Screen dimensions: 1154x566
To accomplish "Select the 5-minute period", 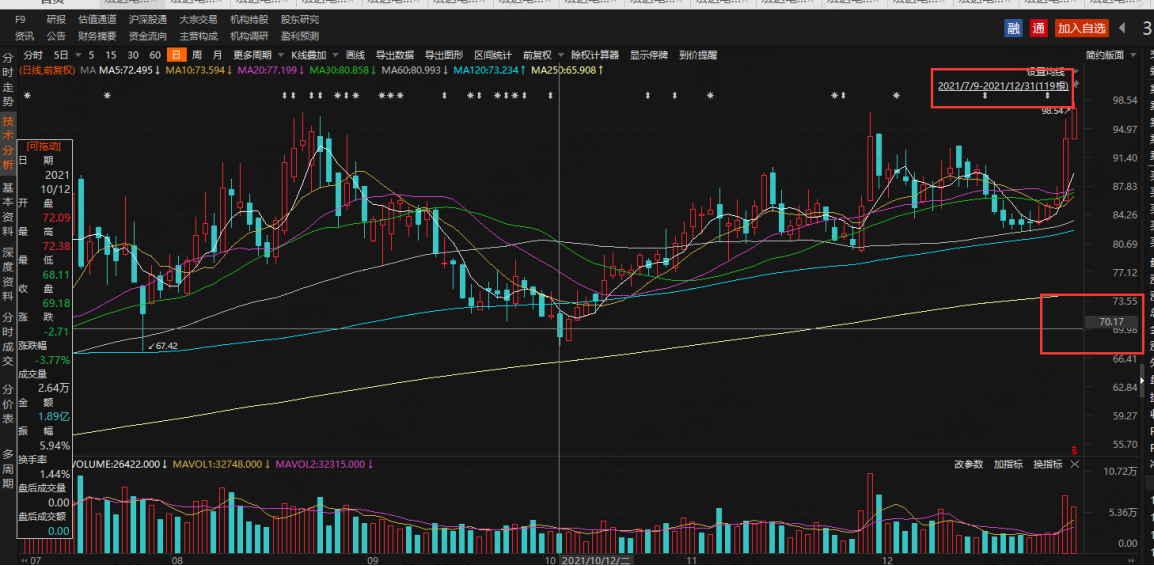I will click(91, 54).
